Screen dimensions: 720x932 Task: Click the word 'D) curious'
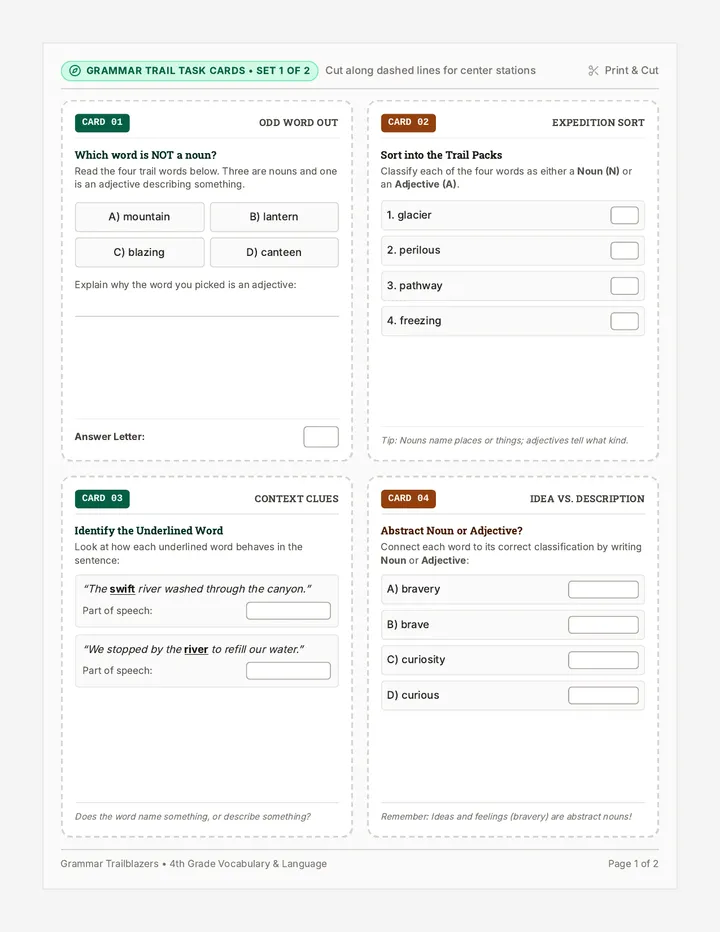point(413,695)
